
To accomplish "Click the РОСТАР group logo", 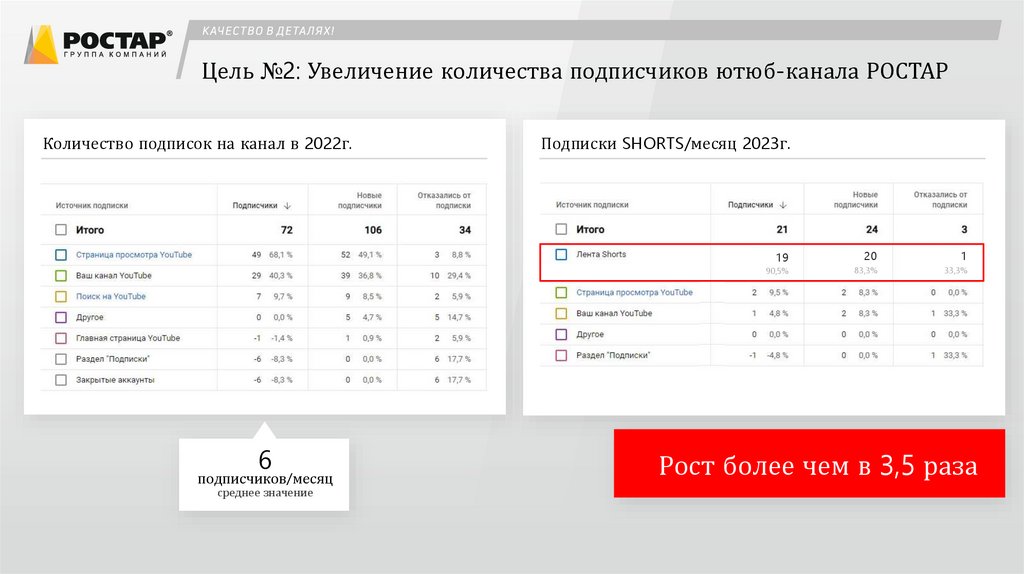I will [99, 44].
